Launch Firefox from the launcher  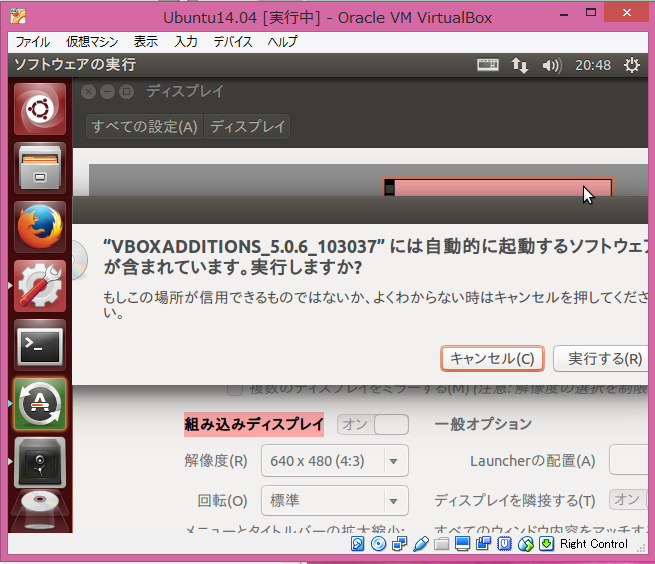(40, 227)
